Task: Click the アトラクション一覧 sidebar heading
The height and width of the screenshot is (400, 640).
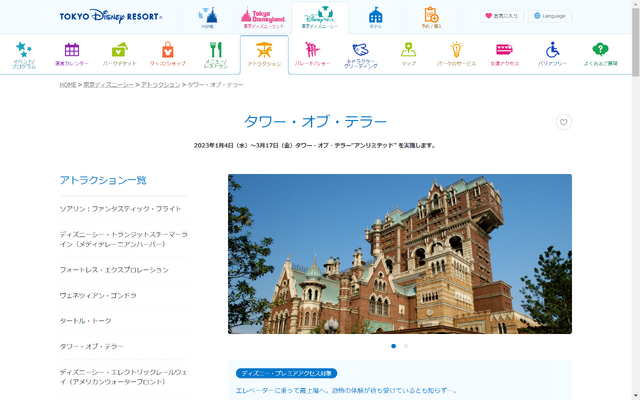Action: pyautogui.click(x=103, y=180)
